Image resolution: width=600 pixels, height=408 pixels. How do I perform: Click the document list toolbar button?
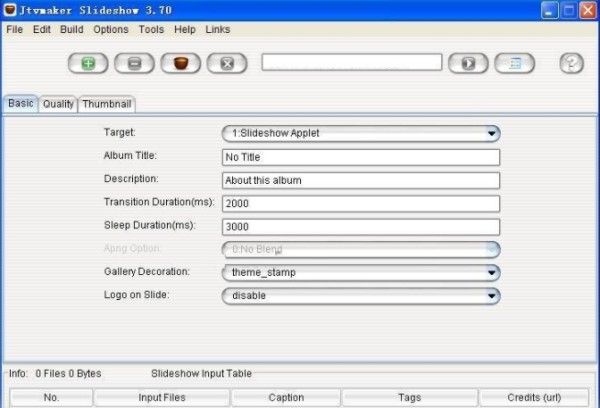pos(514,63)
